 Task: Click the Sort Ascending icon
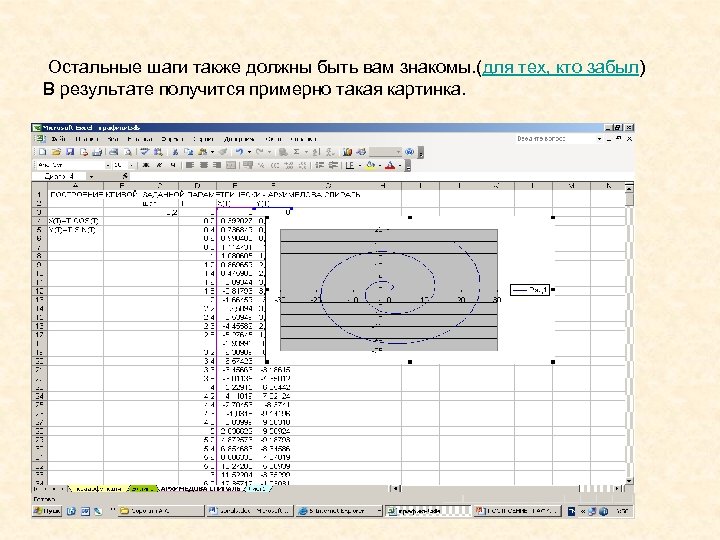click(x=316, y=152)
